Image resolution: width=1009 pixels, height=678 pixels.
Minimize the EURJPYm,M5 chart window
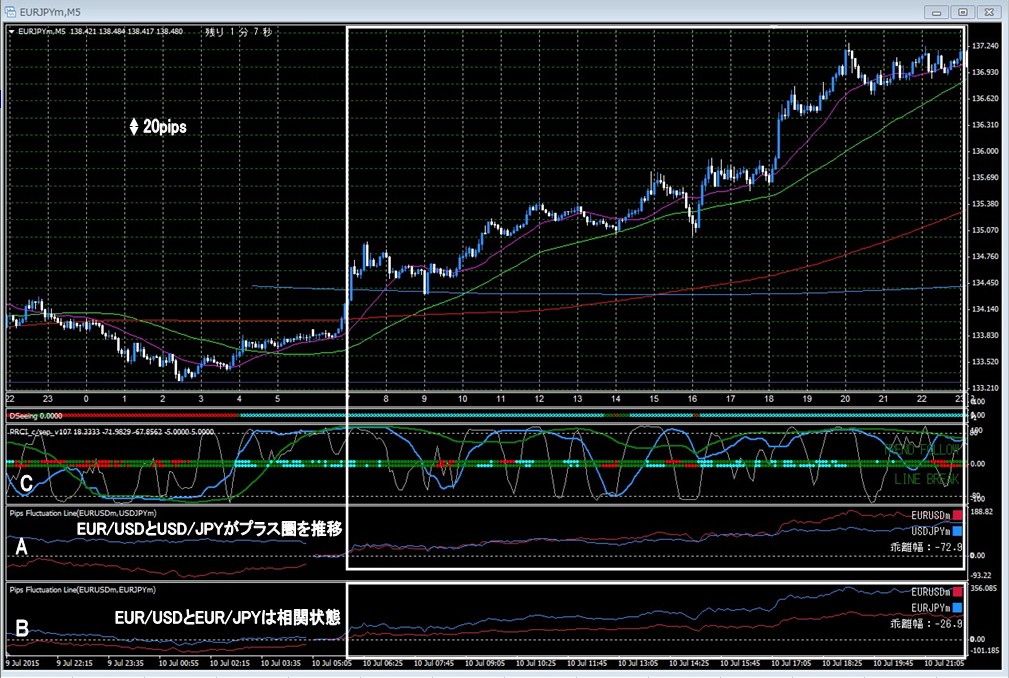[x=936, y=12]
